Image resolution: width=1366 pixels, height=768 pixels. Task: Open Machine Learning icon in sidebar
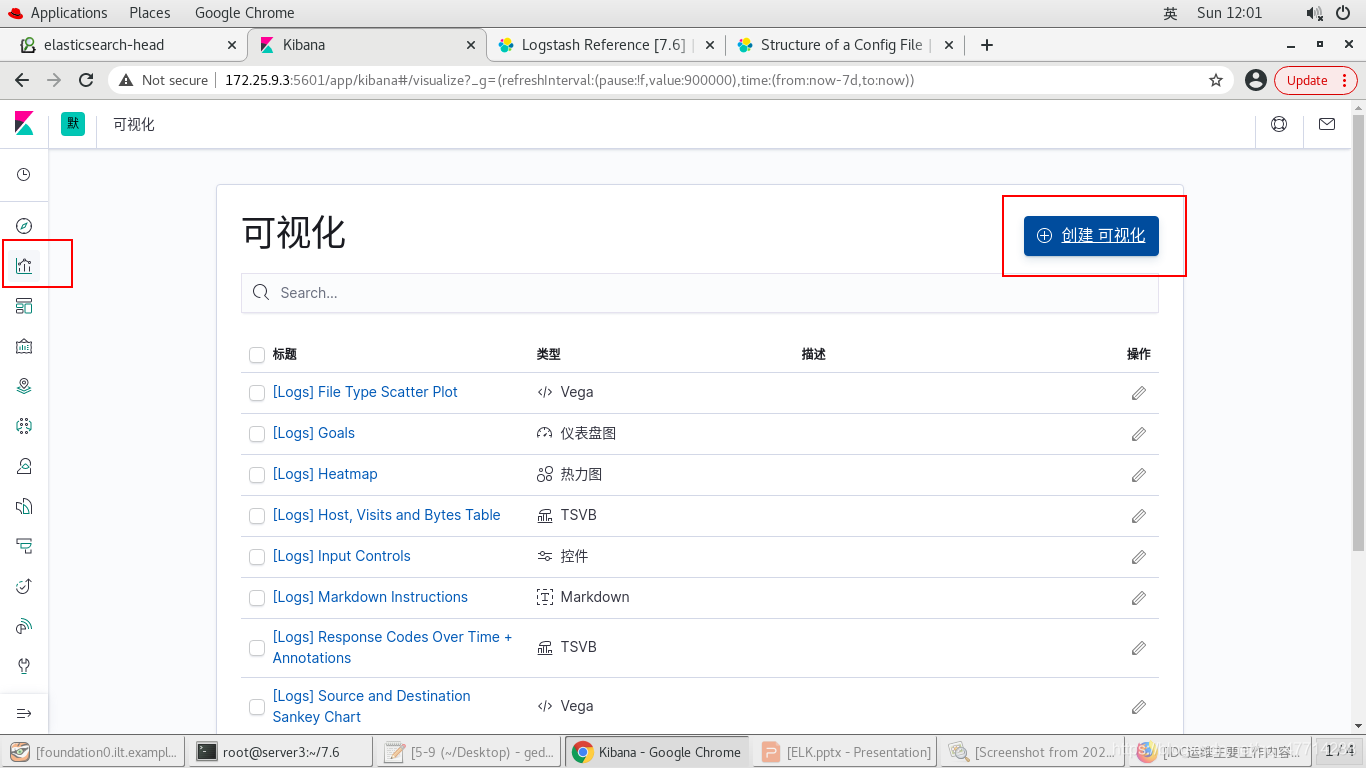24,426
